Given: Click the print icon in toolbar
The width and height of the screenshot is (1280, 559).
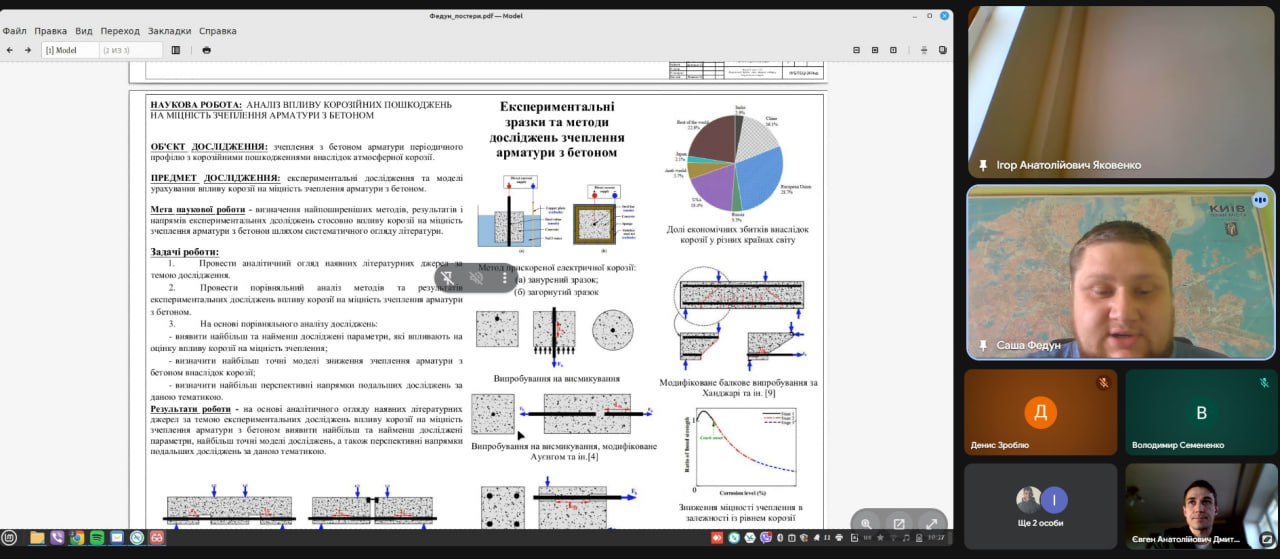Looking at the screenshot, I should pos(207,50).
